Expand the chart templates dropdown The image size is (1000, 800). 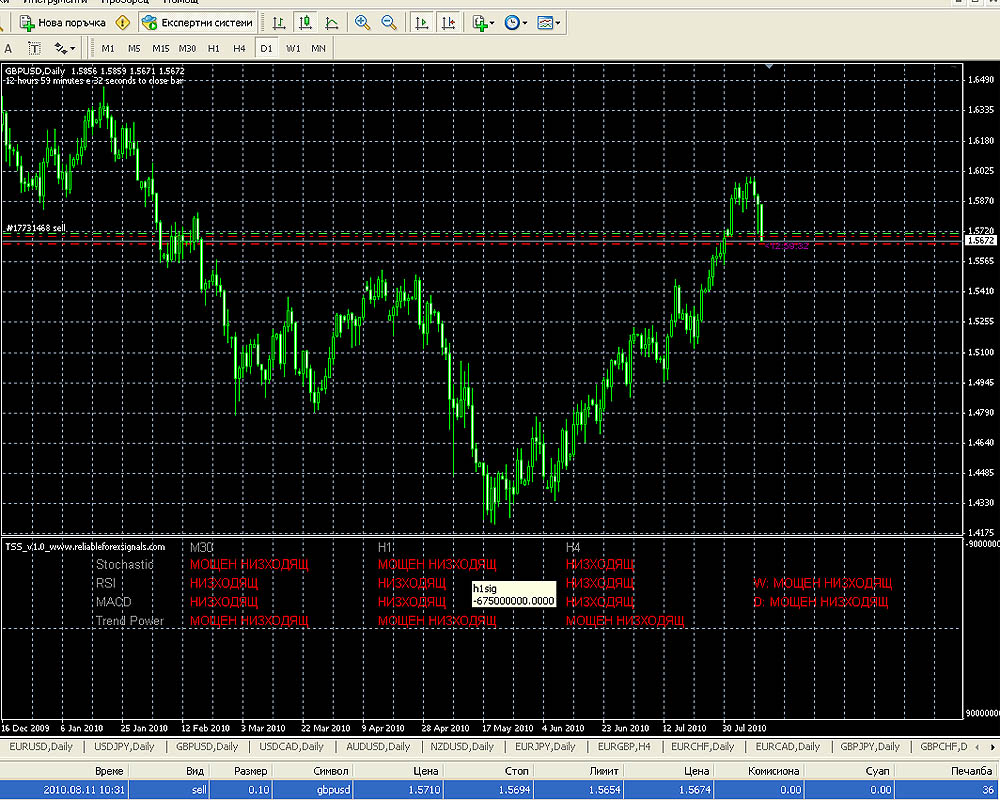click(548, 23)
